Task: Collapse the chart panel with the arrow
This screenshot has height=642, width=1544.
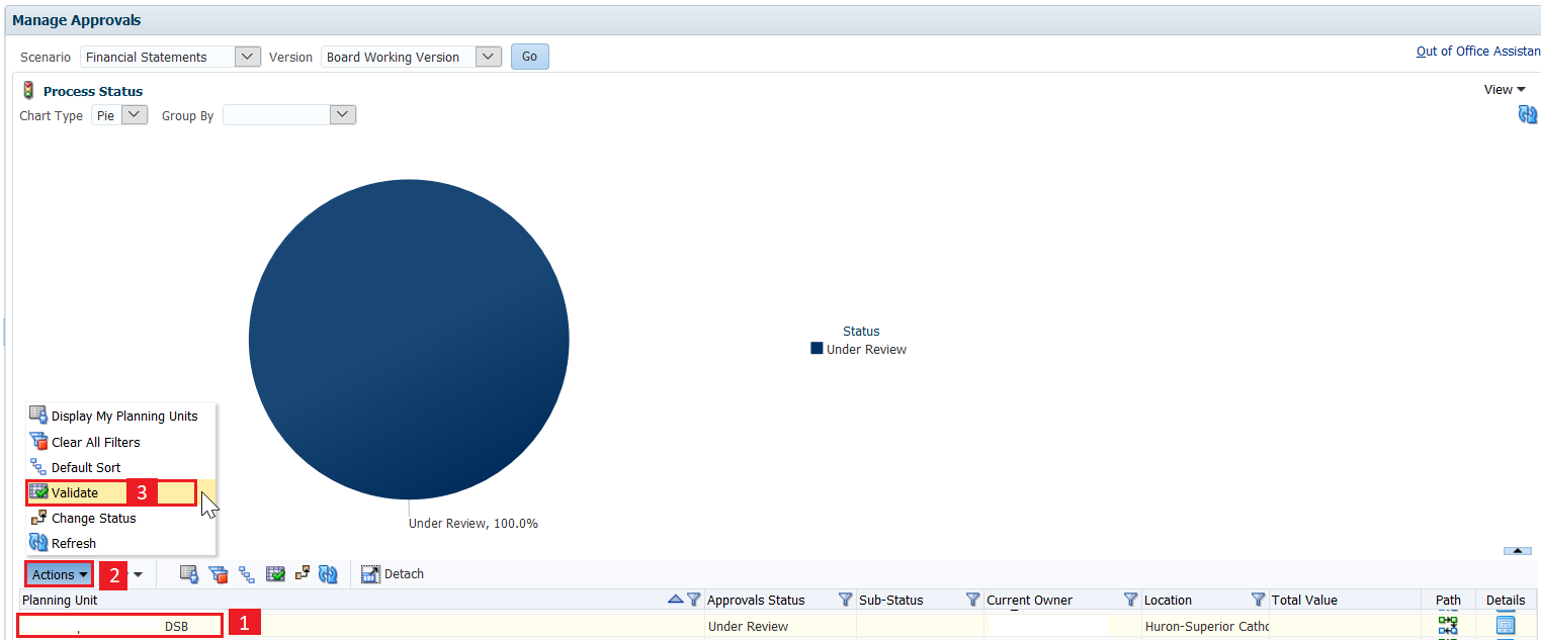Action: click(1516, 551)
